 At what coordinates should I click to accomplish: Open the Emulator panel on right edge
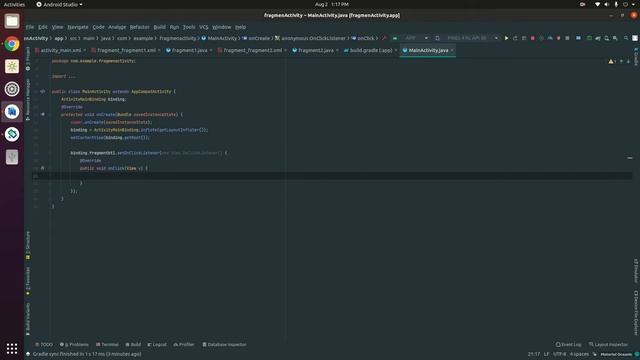pyautogui.click(x=636, y=271)
